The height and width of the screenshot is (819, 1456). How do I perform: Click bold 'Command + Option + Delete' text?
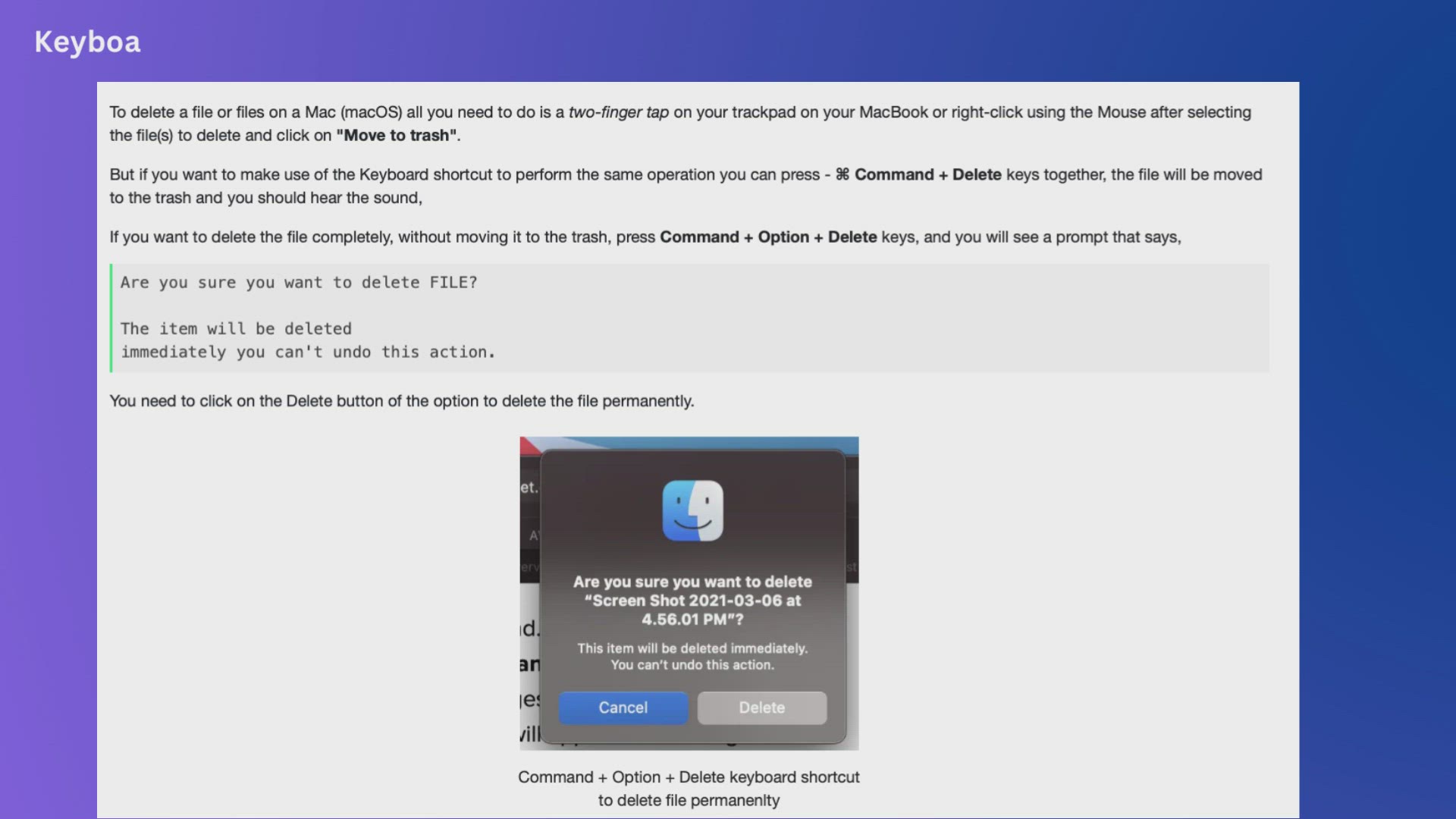767,237
